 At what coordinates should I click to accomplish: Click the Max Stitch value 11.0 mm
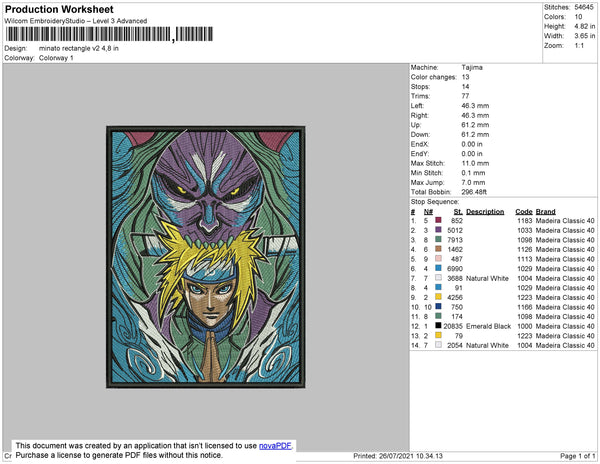coord(475,163)
